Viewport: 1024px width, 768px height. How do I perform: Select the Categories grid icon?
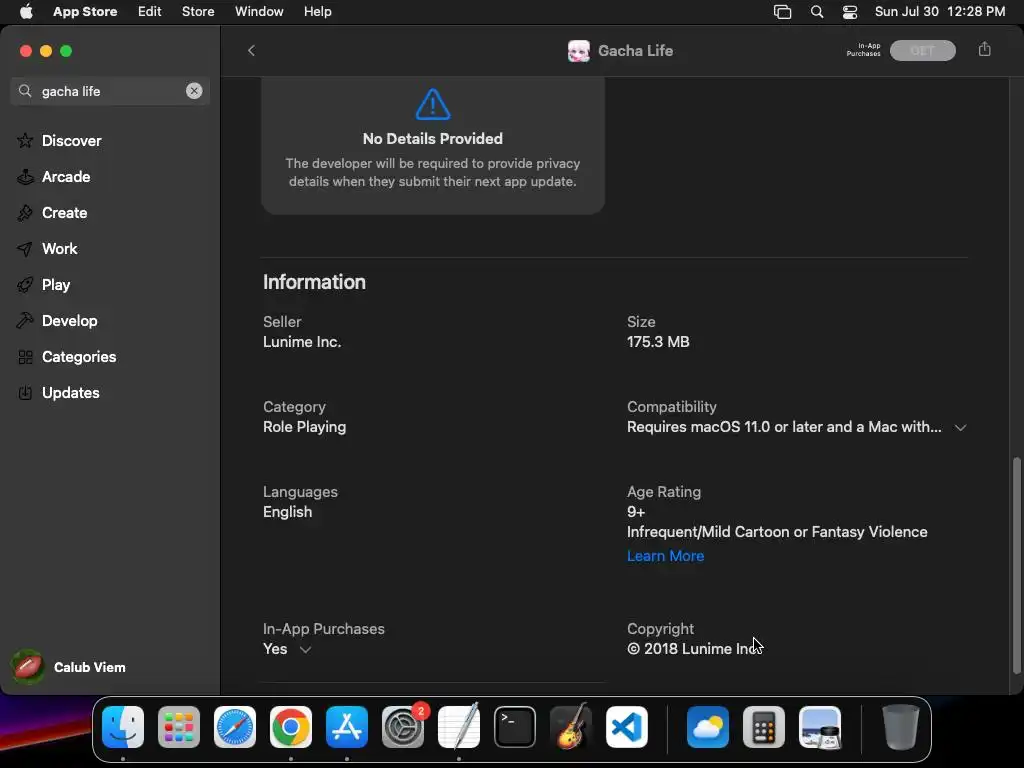point(25,357)
